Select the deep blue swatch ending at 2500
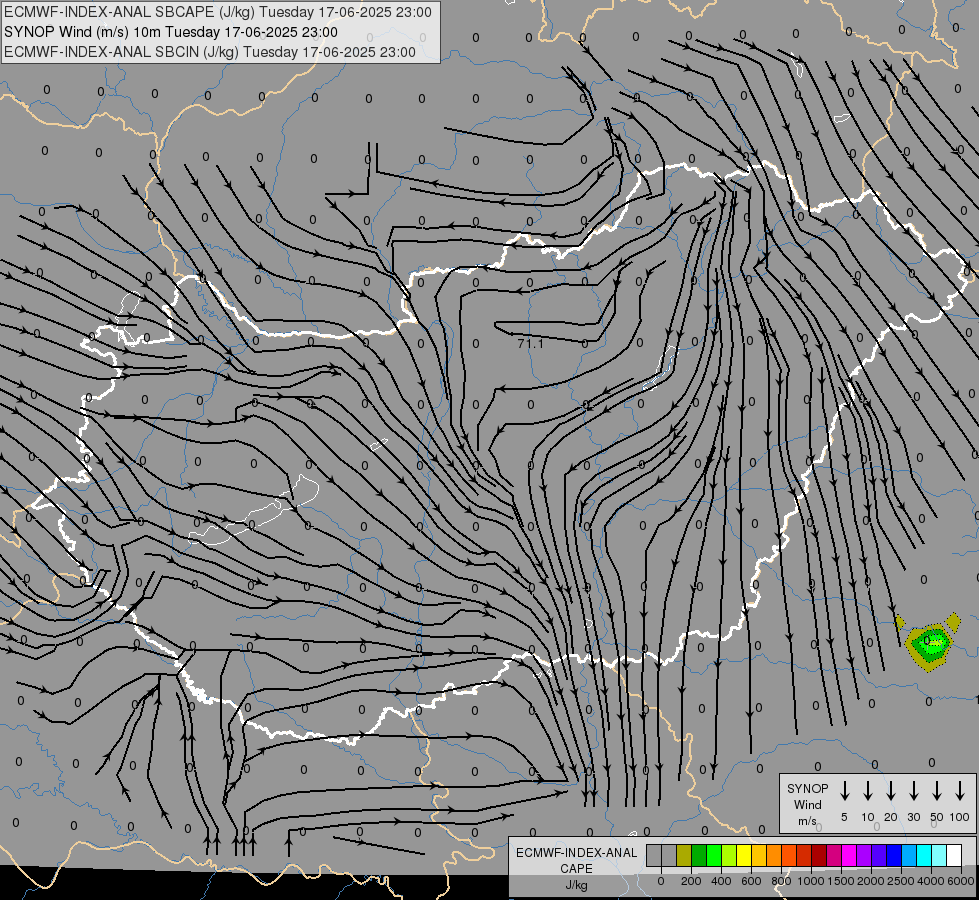Screen dimensions: 979x900 tap(893, 855)
